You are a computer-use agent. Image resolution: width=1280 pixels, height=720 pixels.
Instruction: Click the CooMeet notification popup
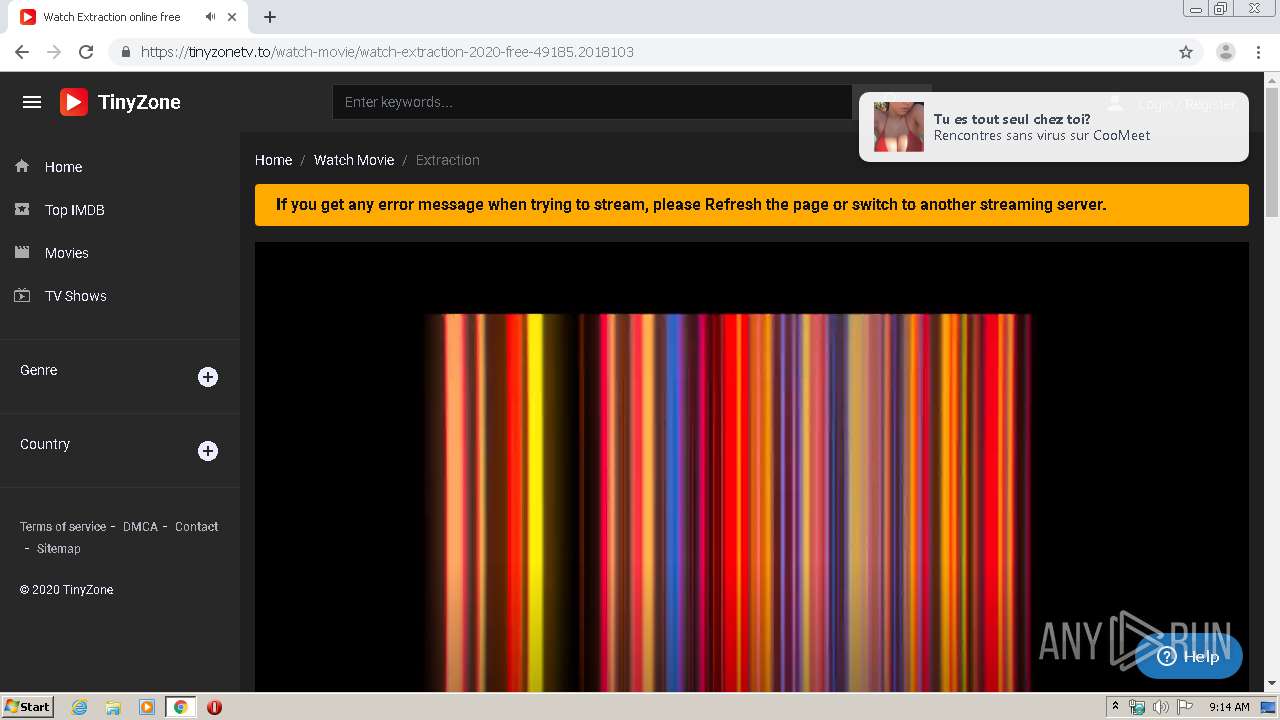[x=1053, y=127]
